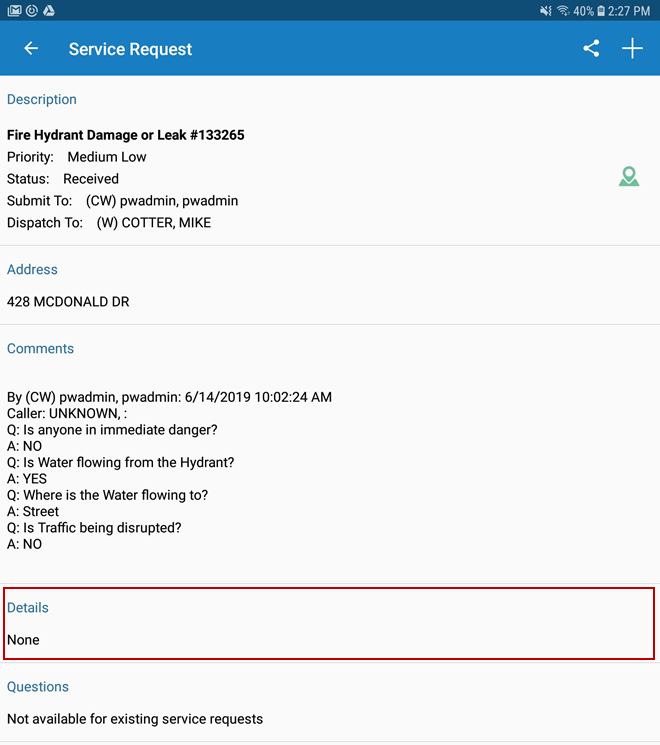The width and height of the screenshot is (660, 745).
Task: Tap the Comments section header
Action: point(40,349)
